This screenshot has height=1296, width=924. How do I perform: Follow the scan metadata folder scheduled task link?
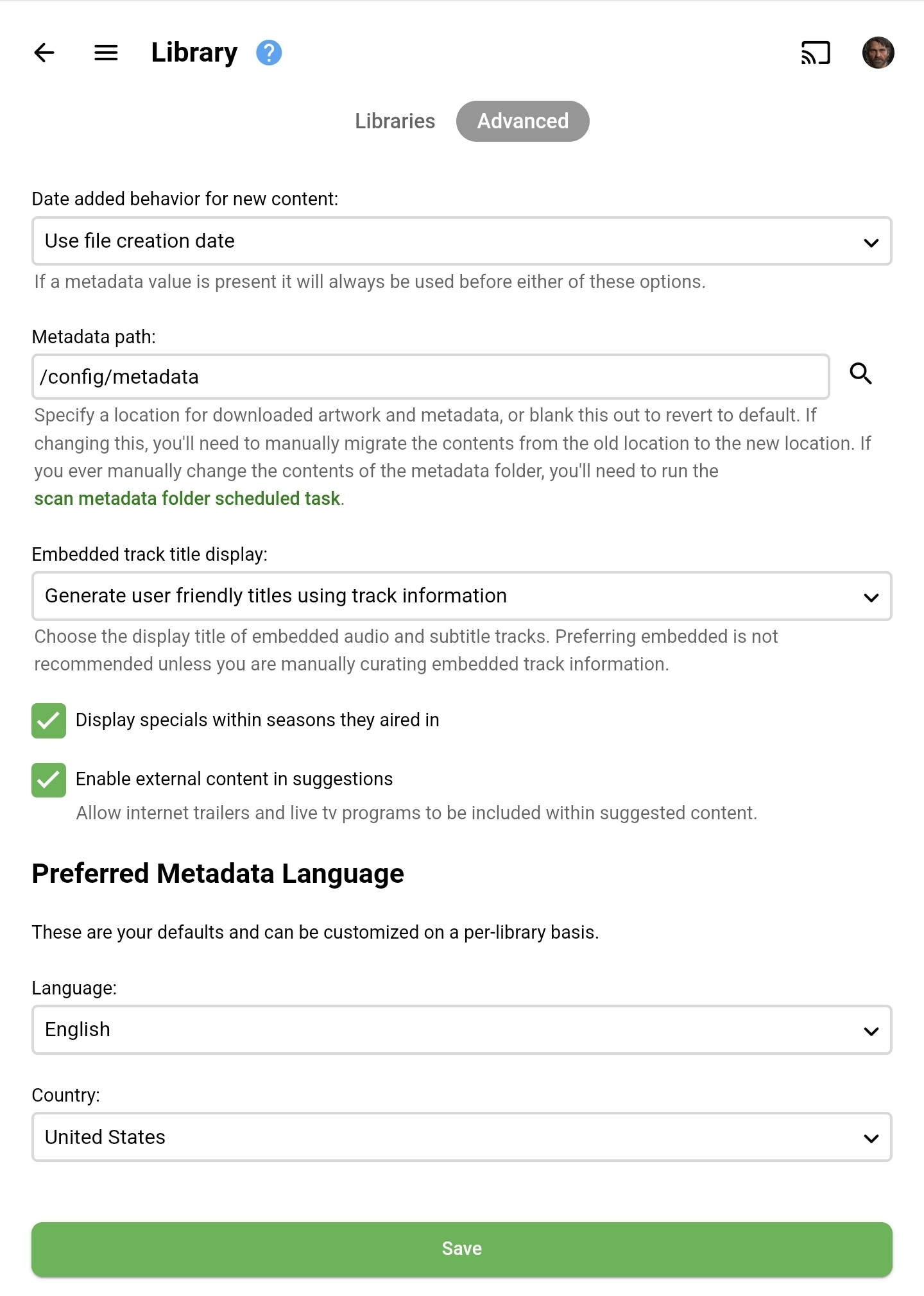187,499
